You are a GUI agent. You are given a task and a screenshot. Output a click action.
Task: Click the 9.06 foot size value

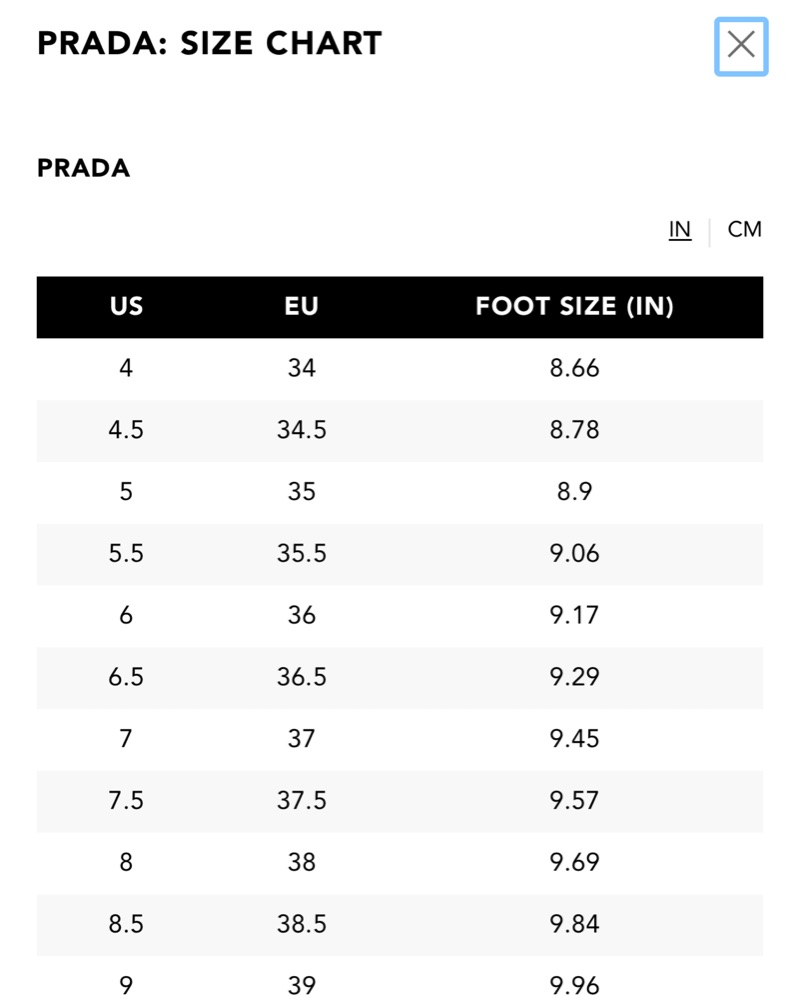click(x=574, y=553)
